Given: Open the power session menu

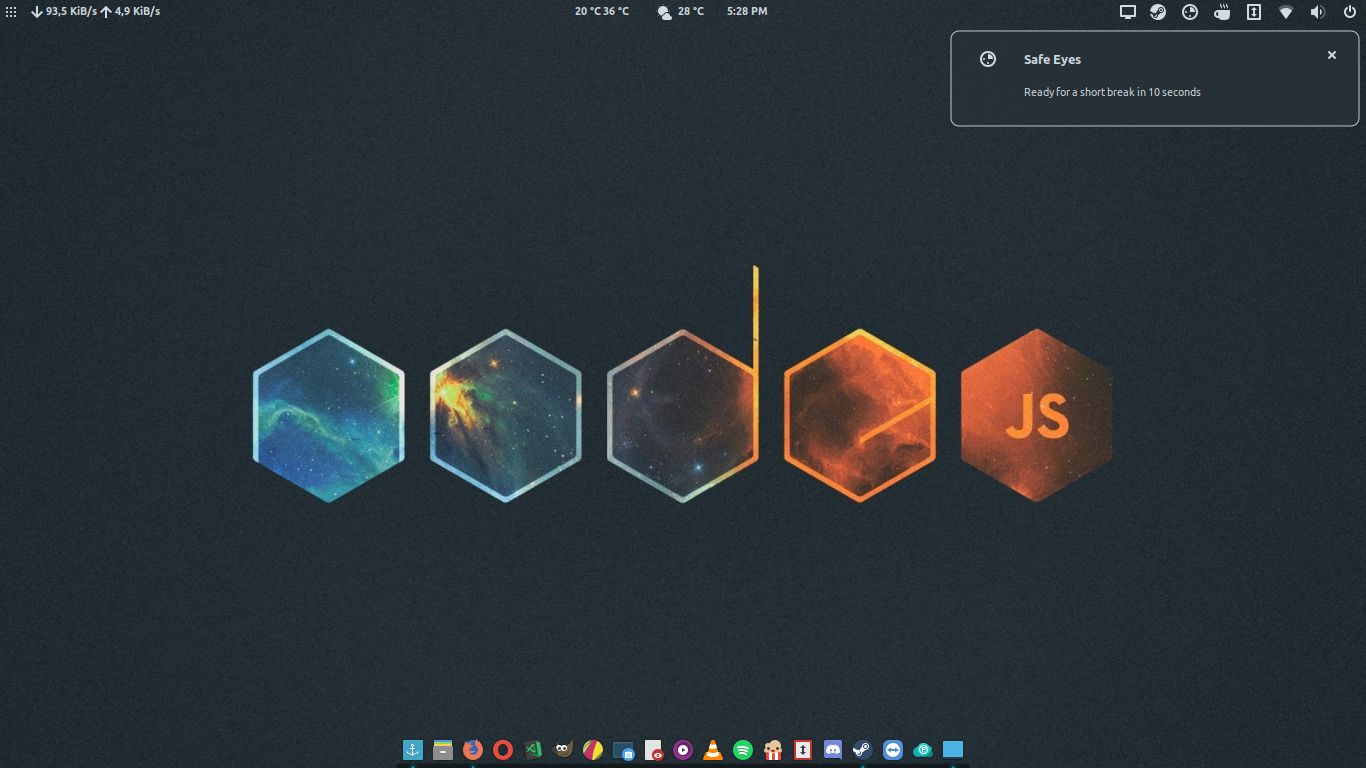Looking at the screenshot, I should 1349,12.
